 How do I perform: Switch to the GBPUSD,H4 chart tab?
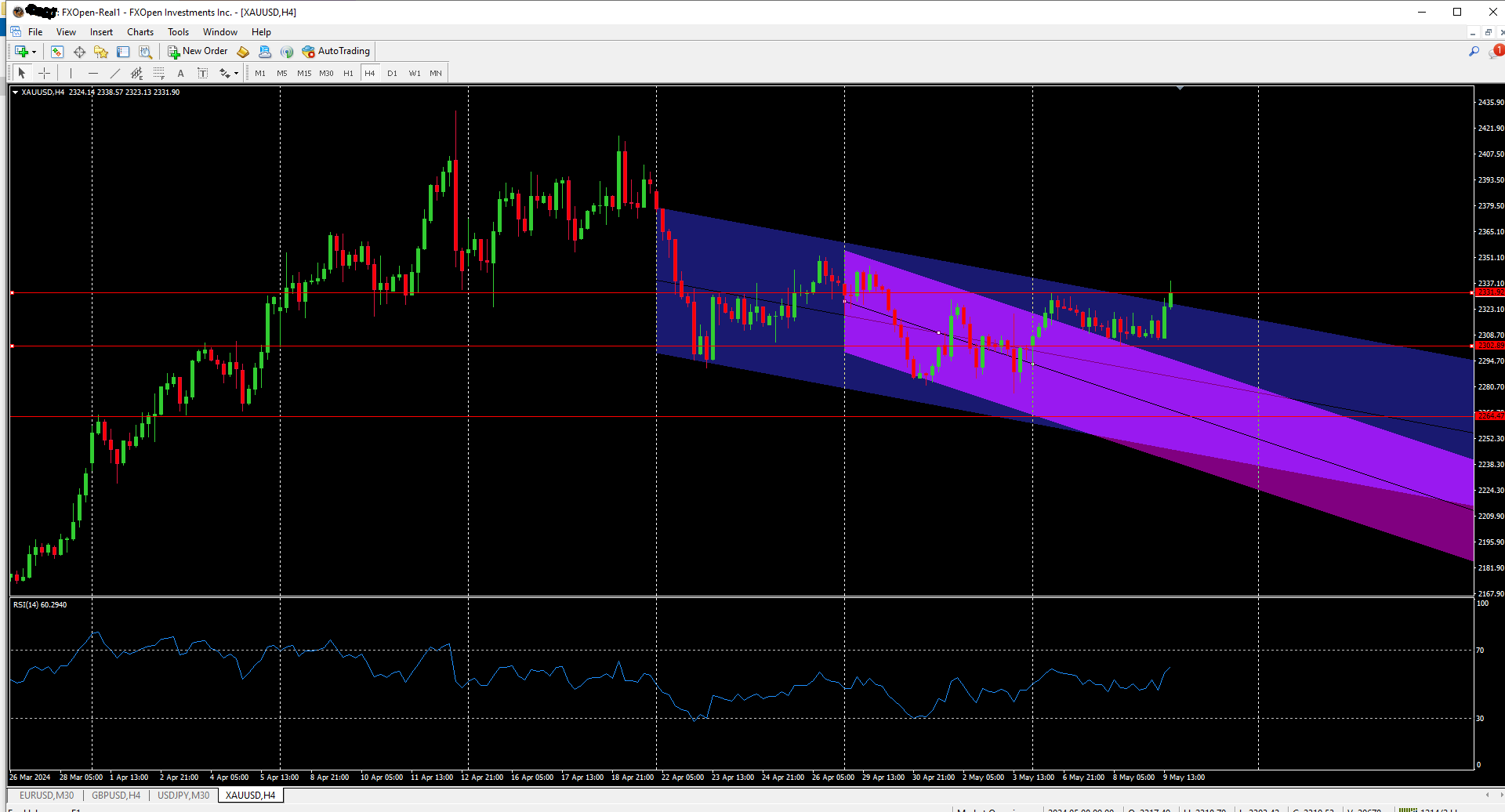(116, 796)
